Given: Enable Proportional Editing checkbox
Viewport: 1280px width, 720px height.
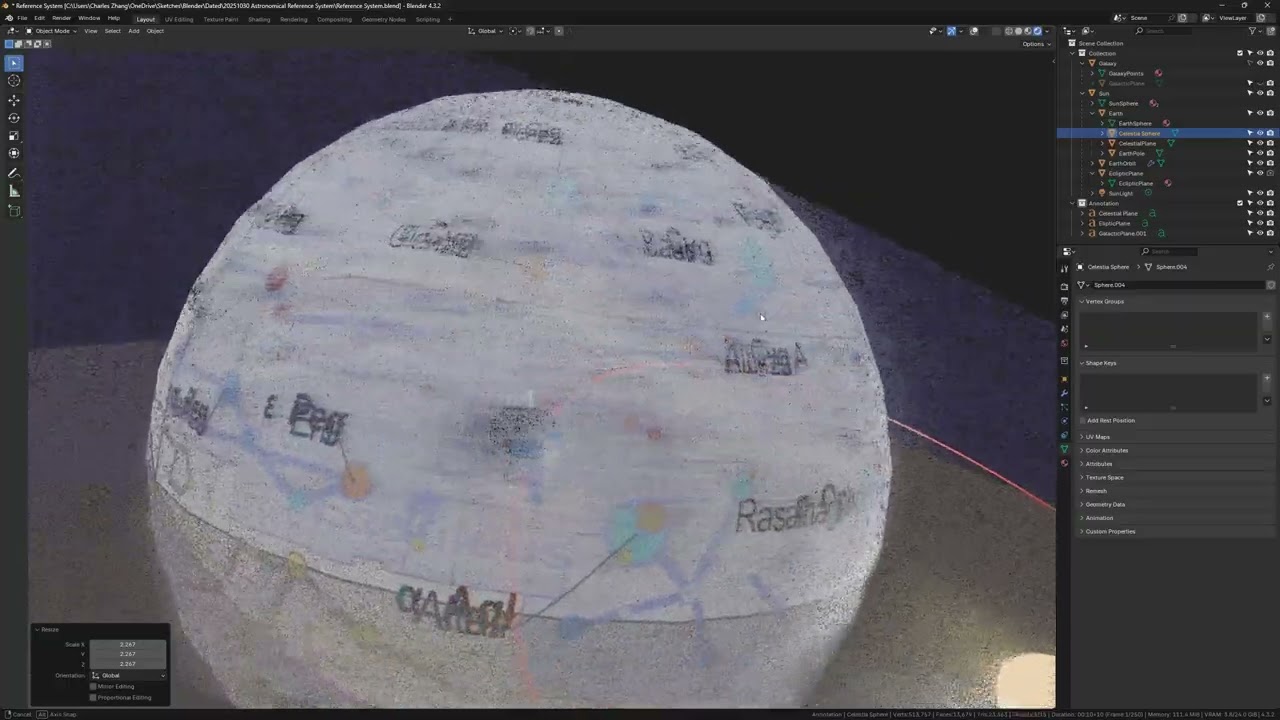Looking at the screenshot, I should click(93, 697).
